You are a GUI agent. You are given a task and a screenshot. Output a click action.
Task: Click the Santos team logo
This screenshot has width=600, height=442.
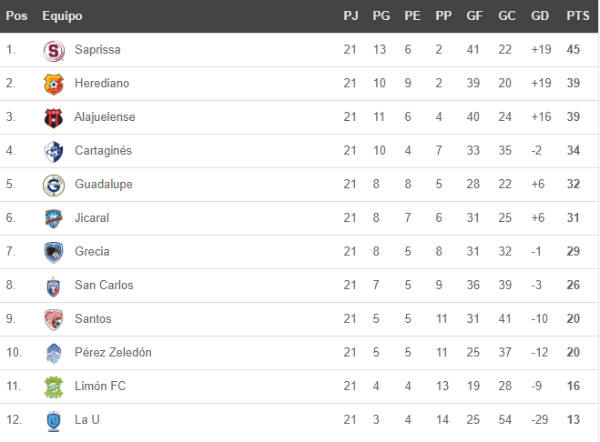tap(54, 320)
